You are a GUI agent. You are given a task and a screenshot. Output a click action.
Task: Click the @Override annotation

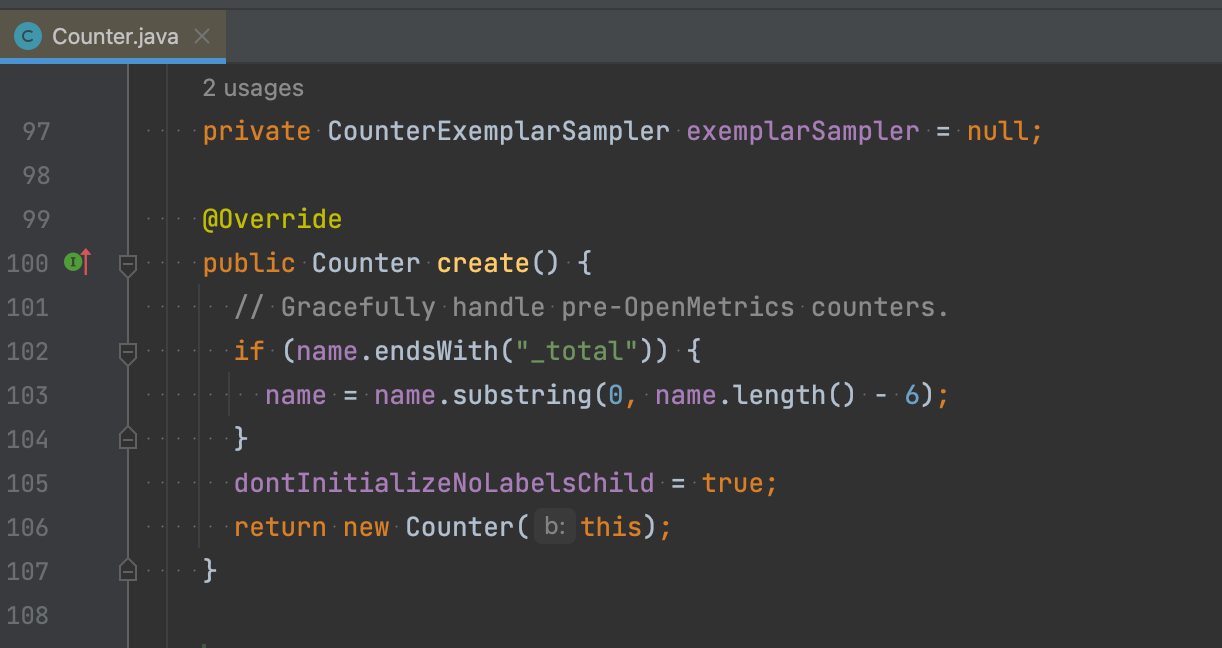tap(272, 219)
